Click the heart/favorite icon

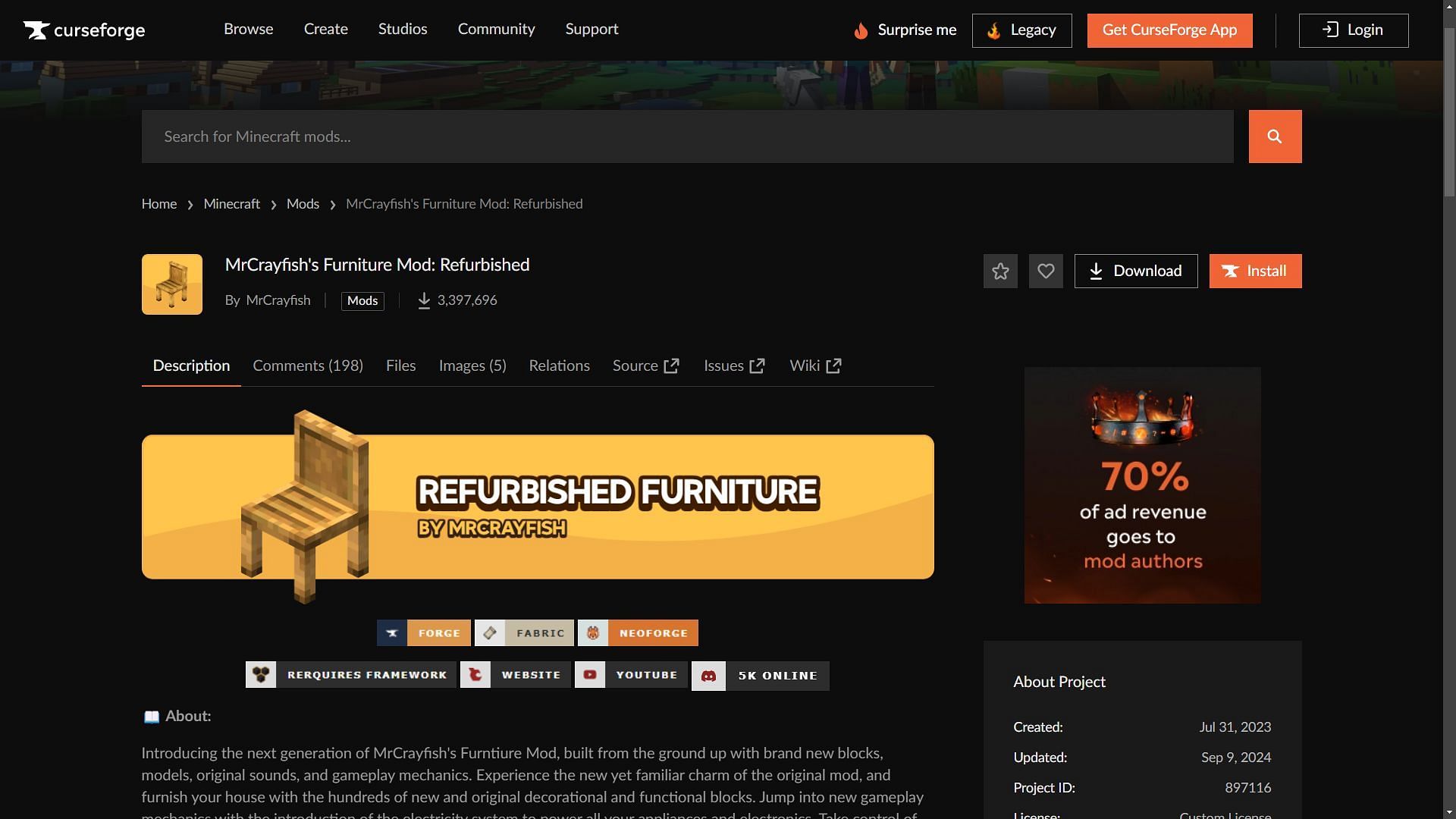pos(1046,271)
